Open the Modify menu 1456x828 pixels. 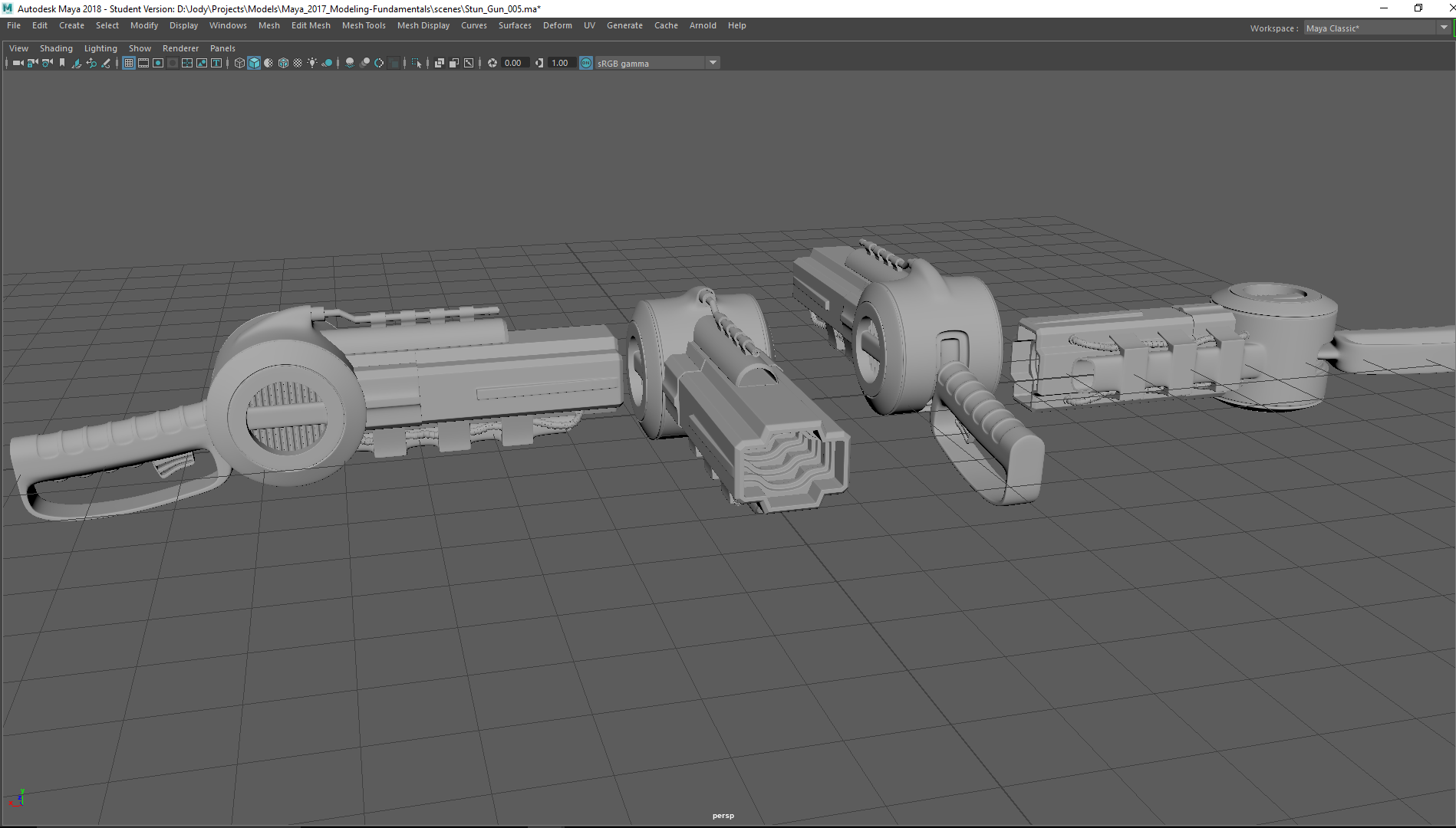click(x=144, y=25)
